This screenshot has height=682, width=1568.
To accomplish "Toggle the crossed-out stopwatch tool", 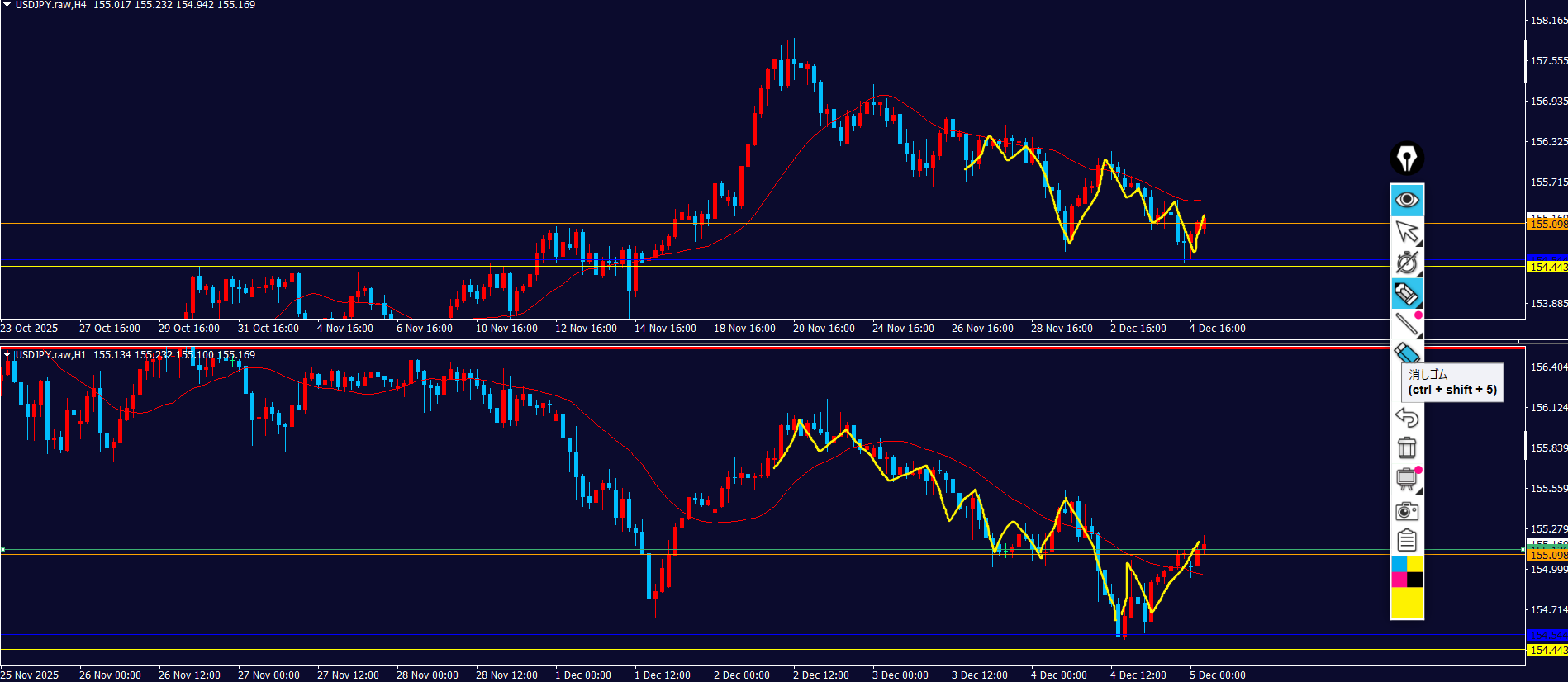I will tap(1406, 263).
